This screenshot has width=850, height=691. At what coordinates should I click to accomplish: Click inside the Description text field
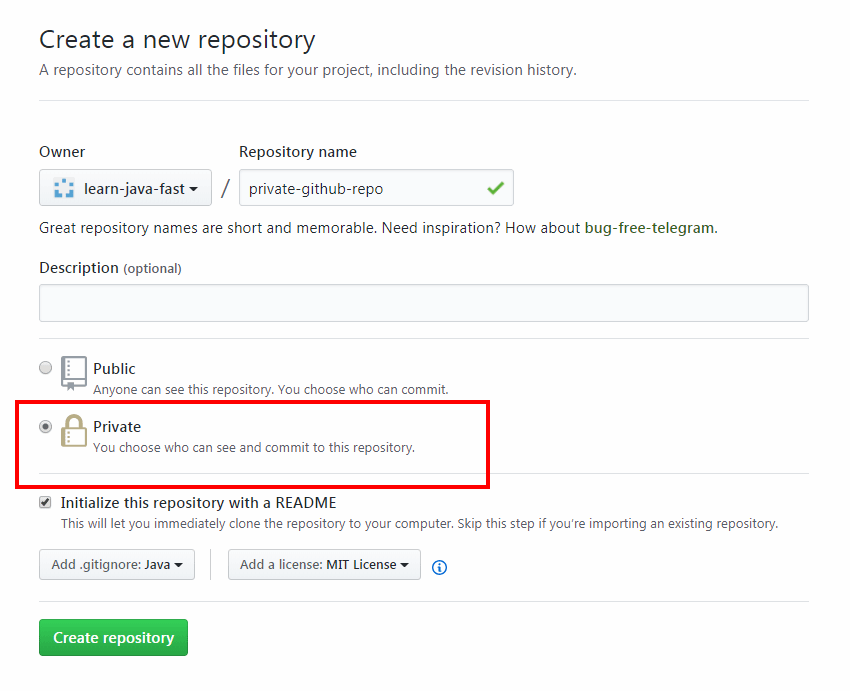423,302
